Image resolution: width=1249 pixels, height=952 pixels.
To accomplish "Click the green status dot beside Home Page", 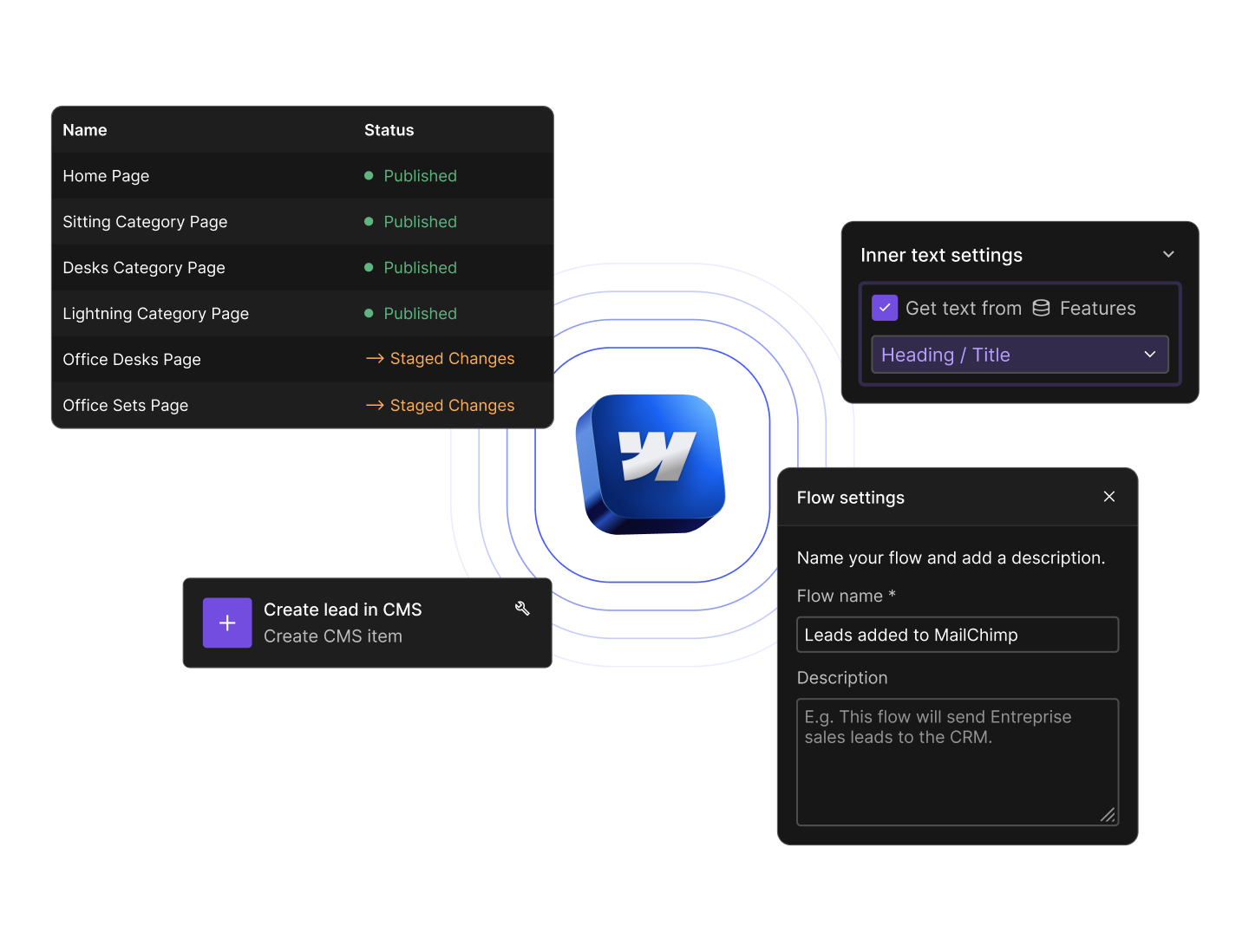I will [x=368, y=175].
